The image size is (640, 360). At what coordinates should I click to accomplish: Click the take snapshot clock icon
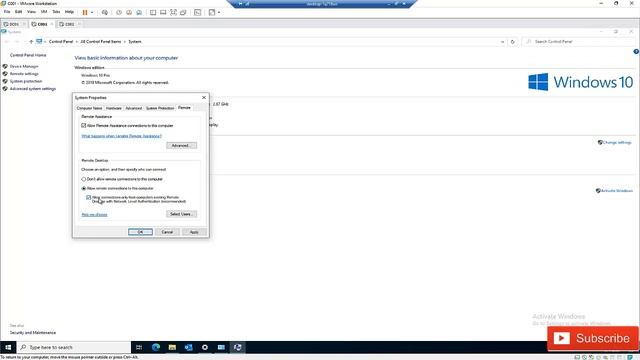click(x=119, y=12)
